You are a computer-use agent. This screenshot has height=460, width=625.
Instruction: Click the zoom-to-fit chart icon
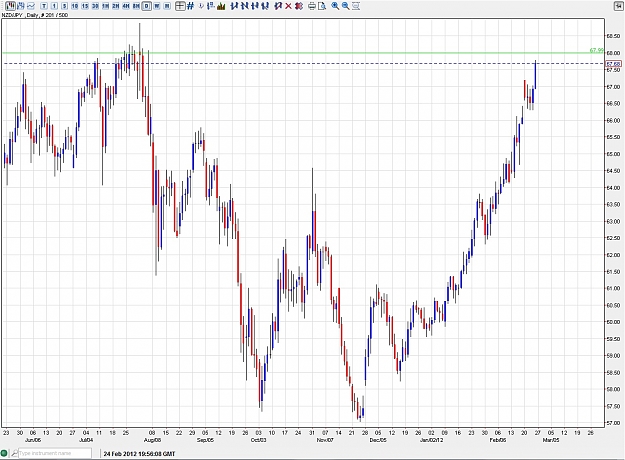tap(356, 6)
